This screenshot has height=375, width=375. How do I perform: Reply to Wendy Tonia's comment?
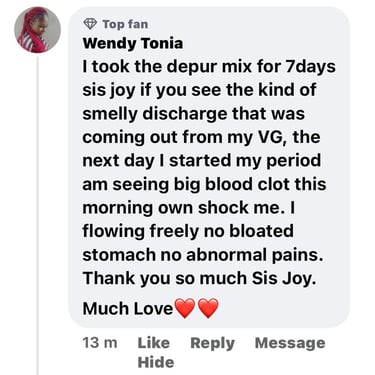click(213, 343)
